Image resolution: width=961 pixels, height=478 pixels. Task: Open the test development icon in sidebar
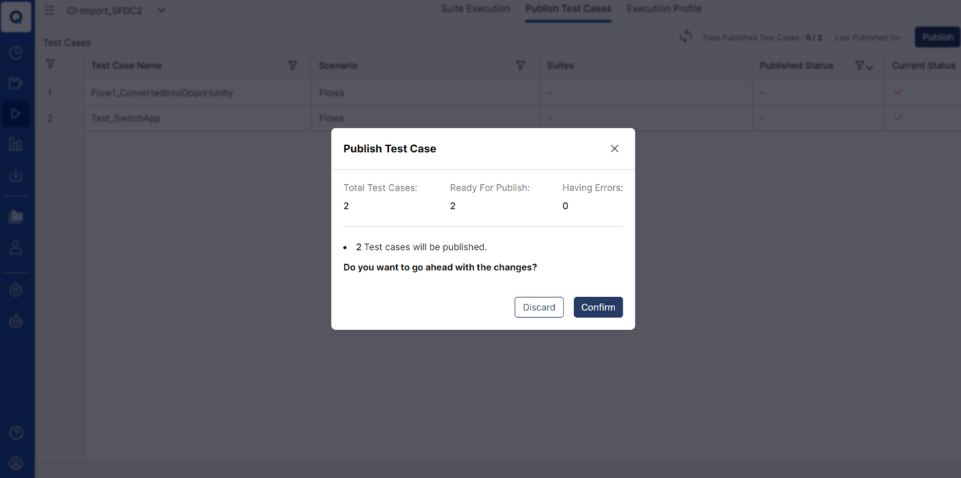click(x=16, y=83)
